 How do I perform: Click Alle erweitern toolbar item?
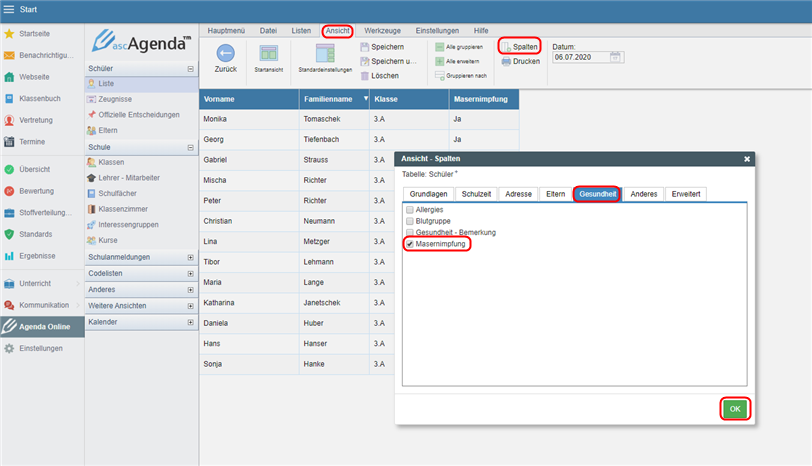[457, 61]
